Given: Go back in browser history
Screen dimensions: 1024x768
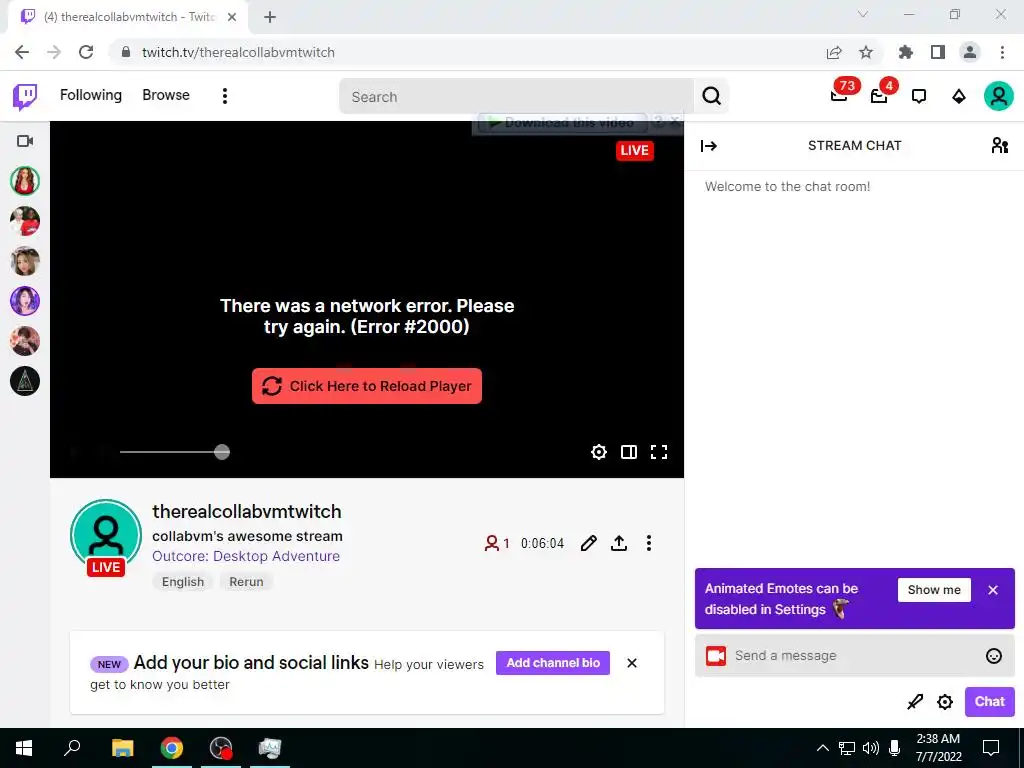Looking at the screenshot, I should pyautogui.click(x=22, y=52).
